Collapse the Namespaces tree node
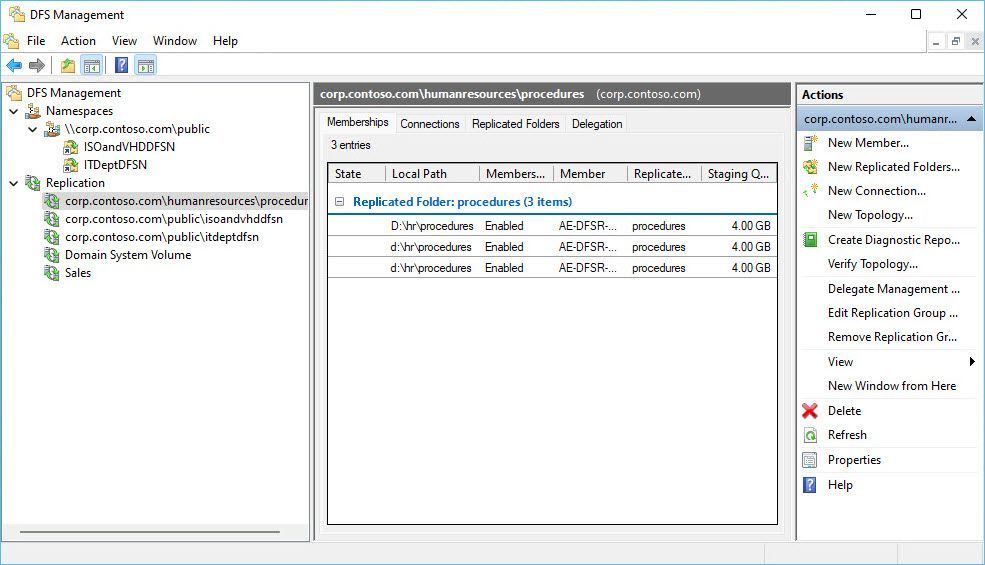This screenshot has width=985, height=565. pyautogui.click(x=14, y=111)
